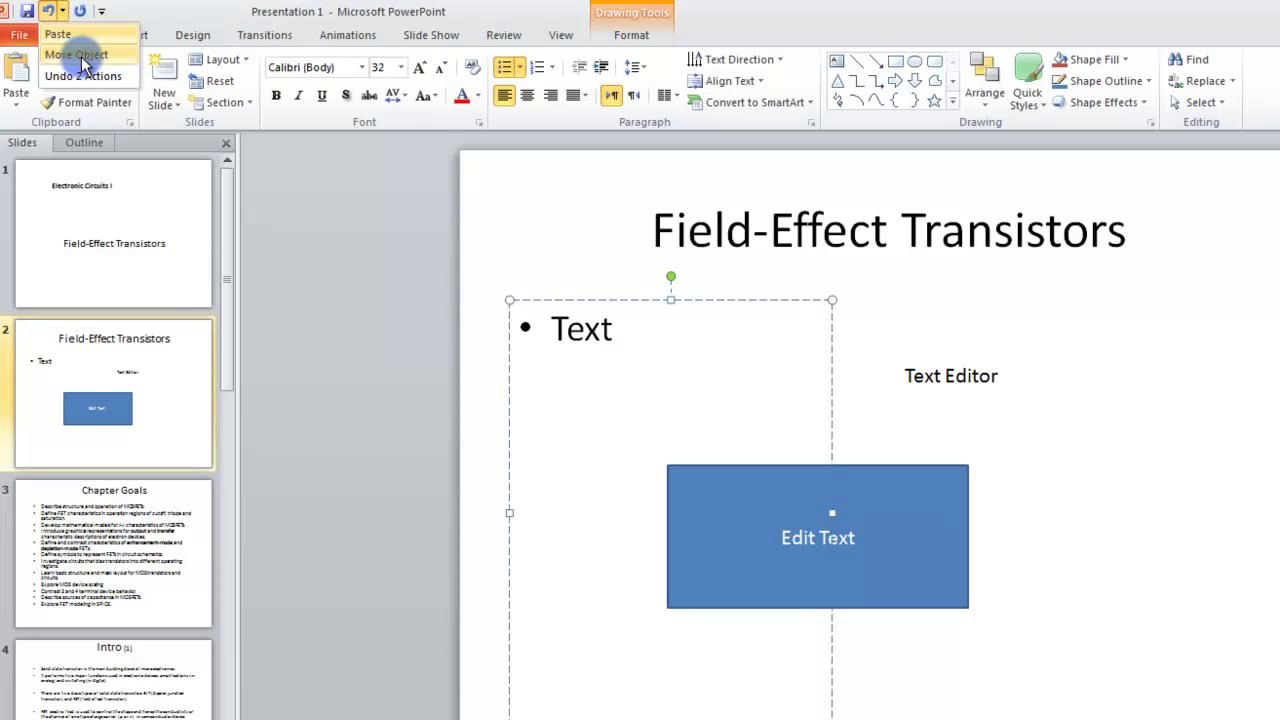Image resolution: width=1280 pixels, height=720 pixels.
Task: Open the Align Text dropdown
Action: [725, 81]
